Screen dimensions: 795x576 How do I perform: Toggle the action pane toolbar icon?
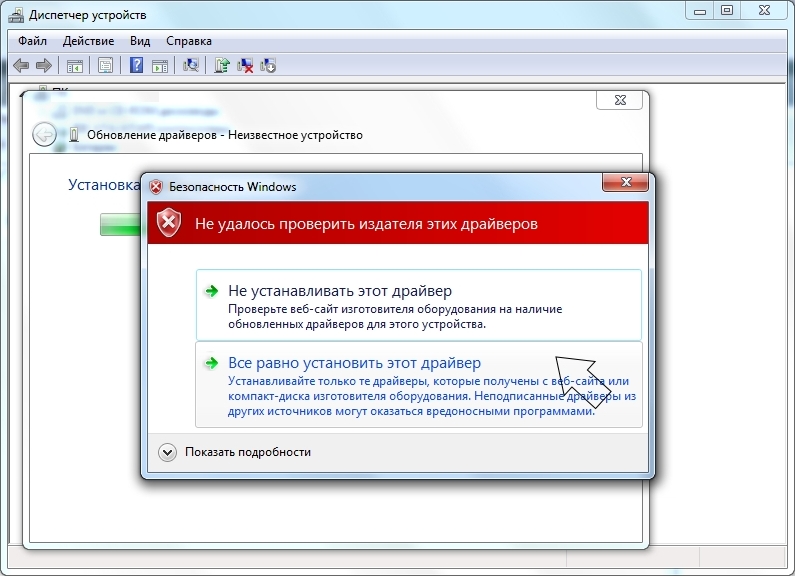(x=160, y=66)
